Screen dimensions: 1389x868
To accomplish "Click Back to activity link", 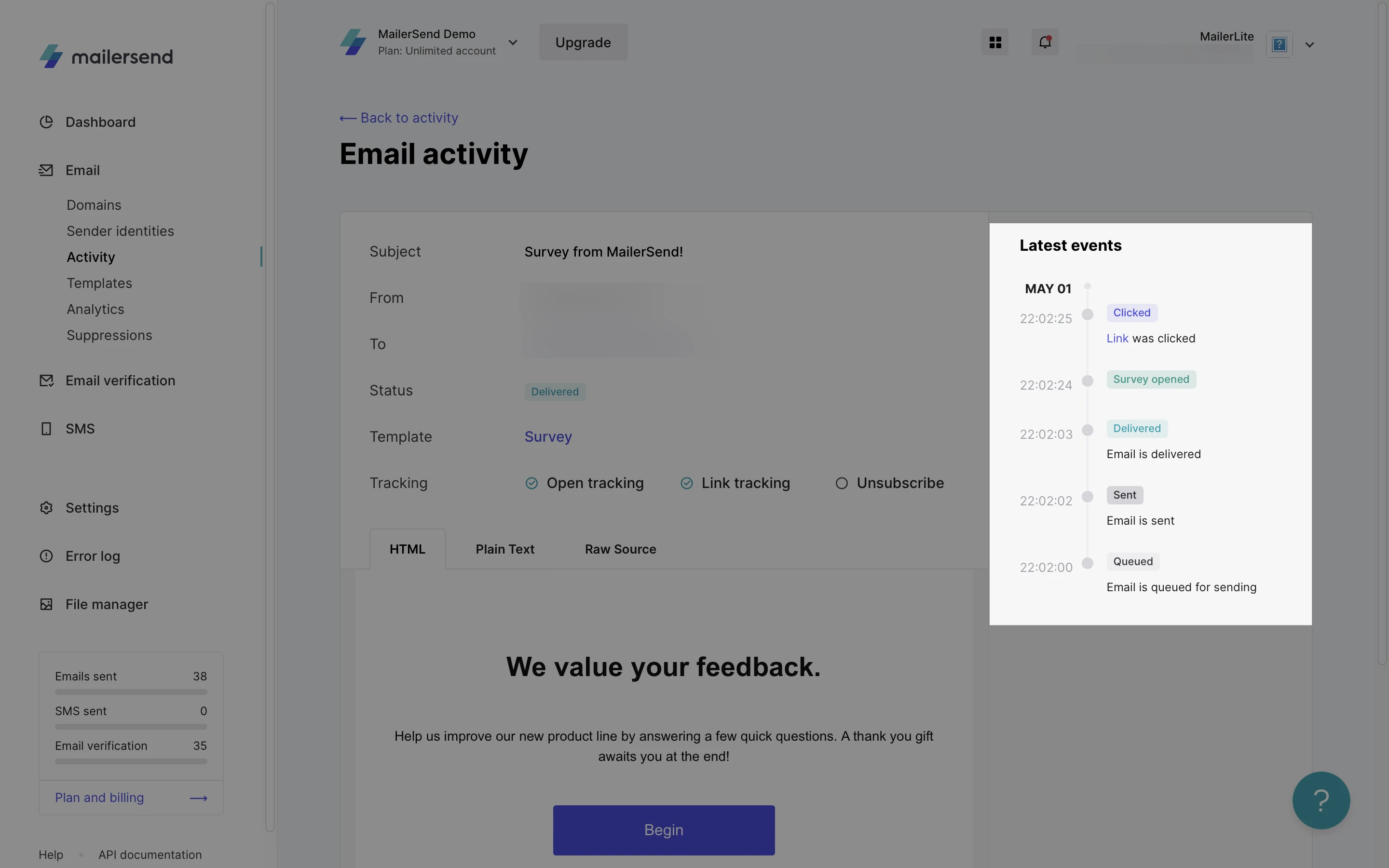I will [x=399, y=118].
